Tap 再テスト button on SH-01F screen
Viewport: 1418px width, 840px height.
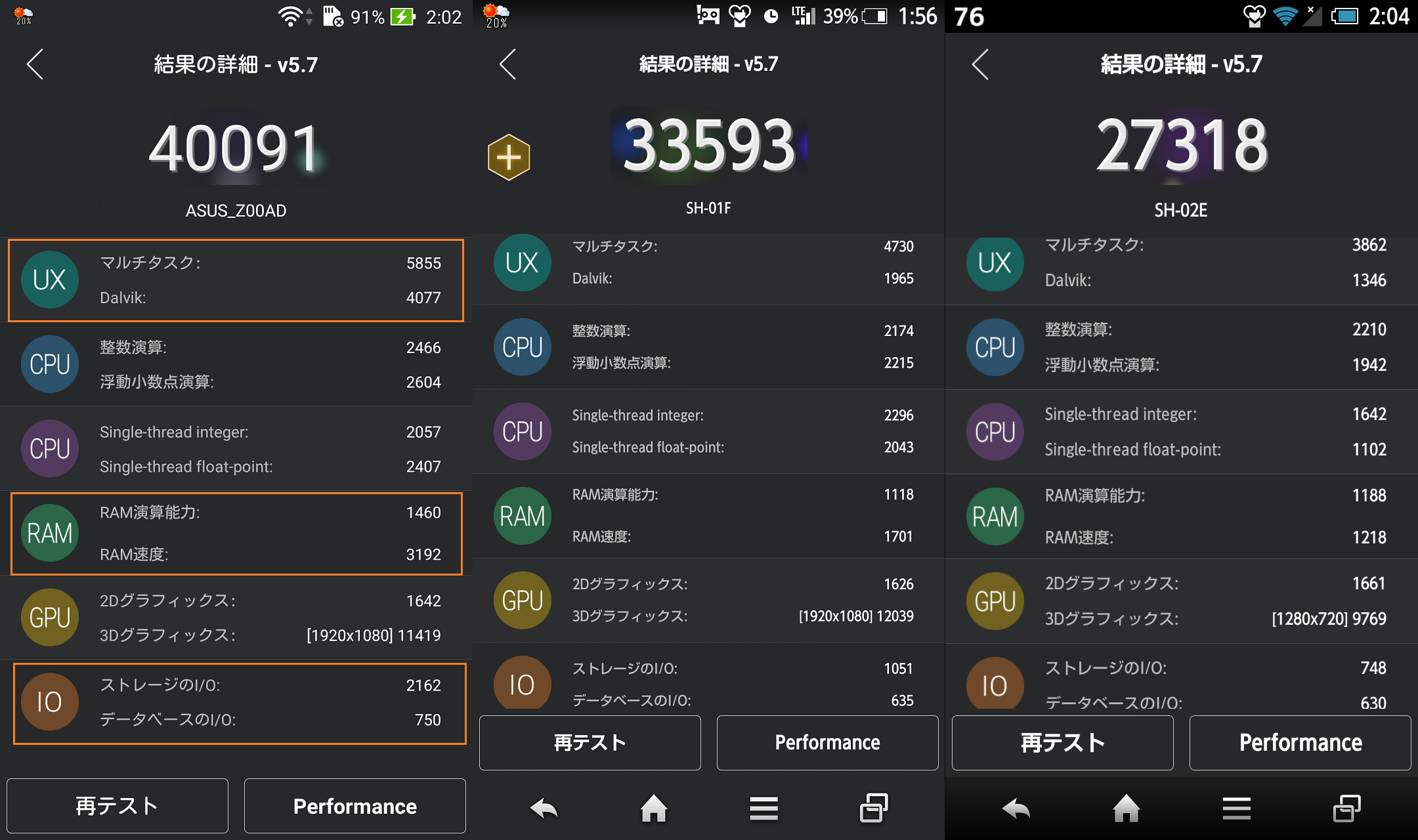point(590,743)
